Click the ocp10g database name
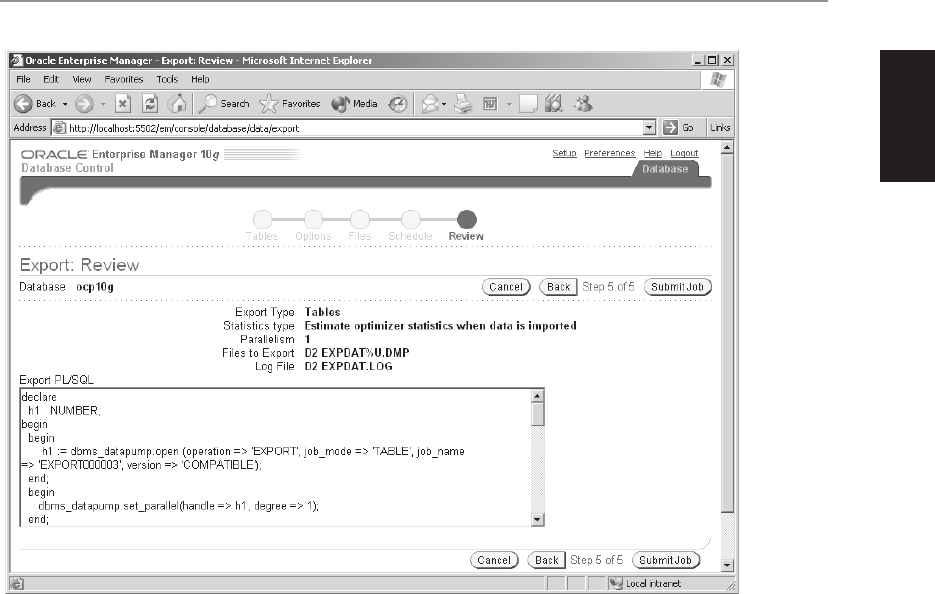Image resolution: width=935 pixels, height=594 pixels. click(x=95, y=287)
